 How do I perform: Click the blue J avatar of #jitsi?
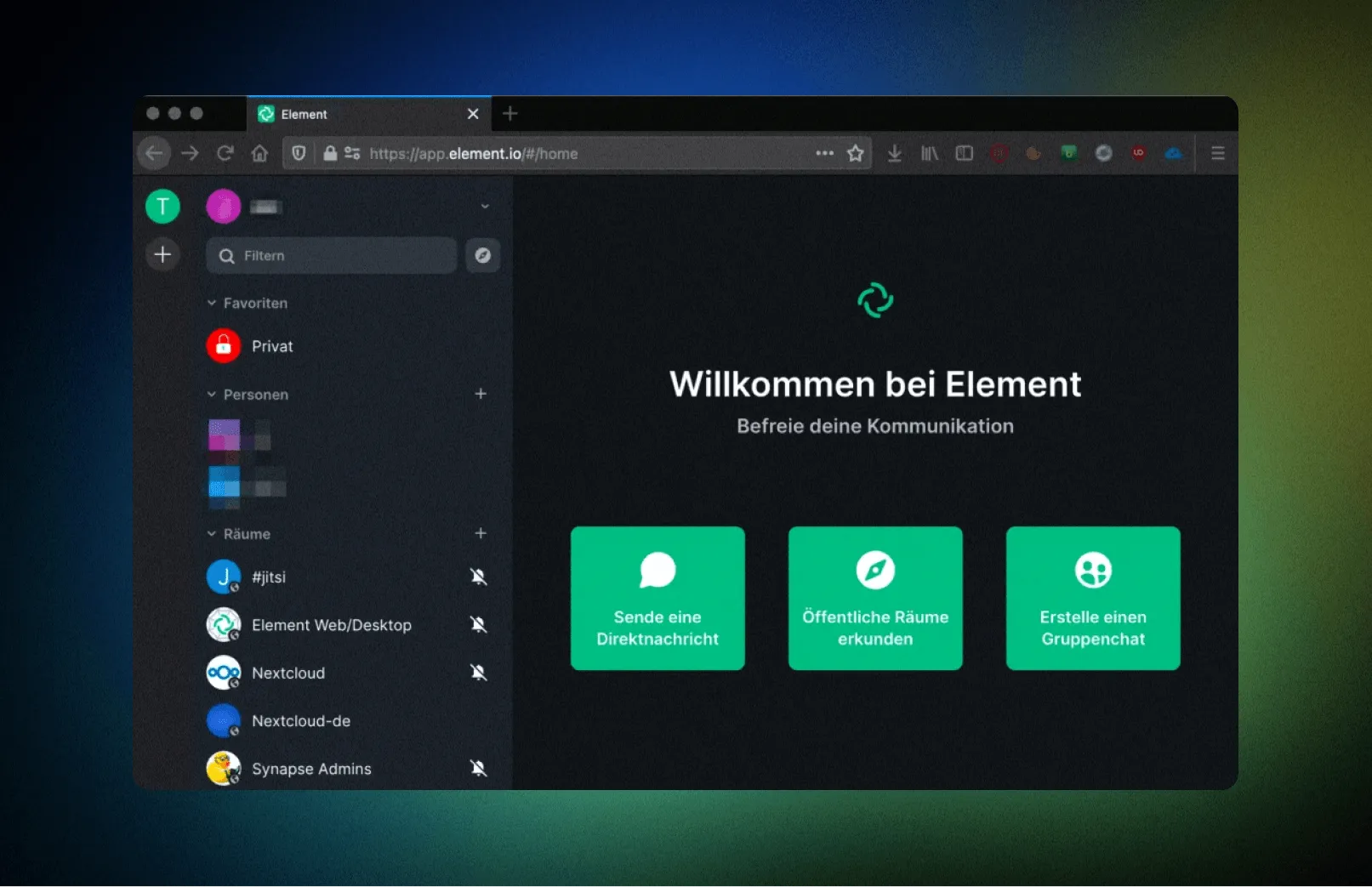tap(224, 577)
